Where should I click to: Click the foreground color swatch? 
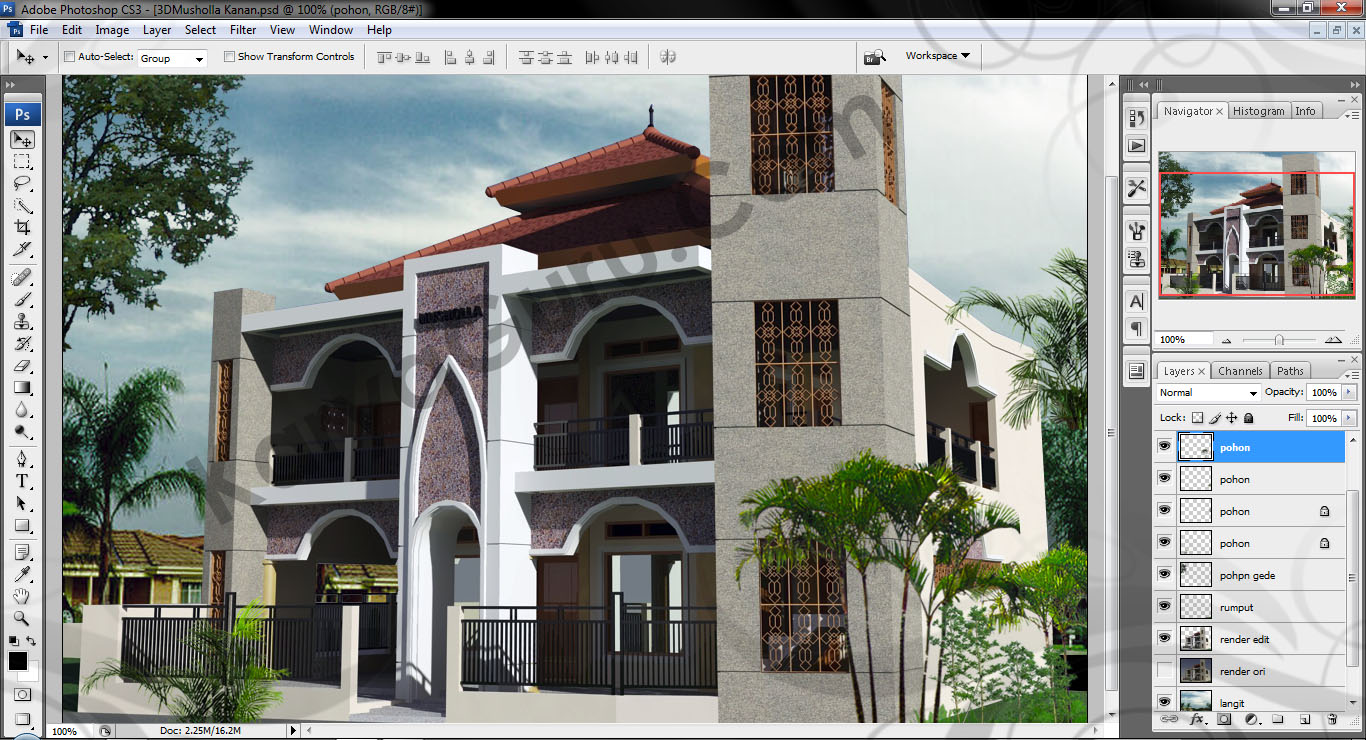tap(18, 661)
